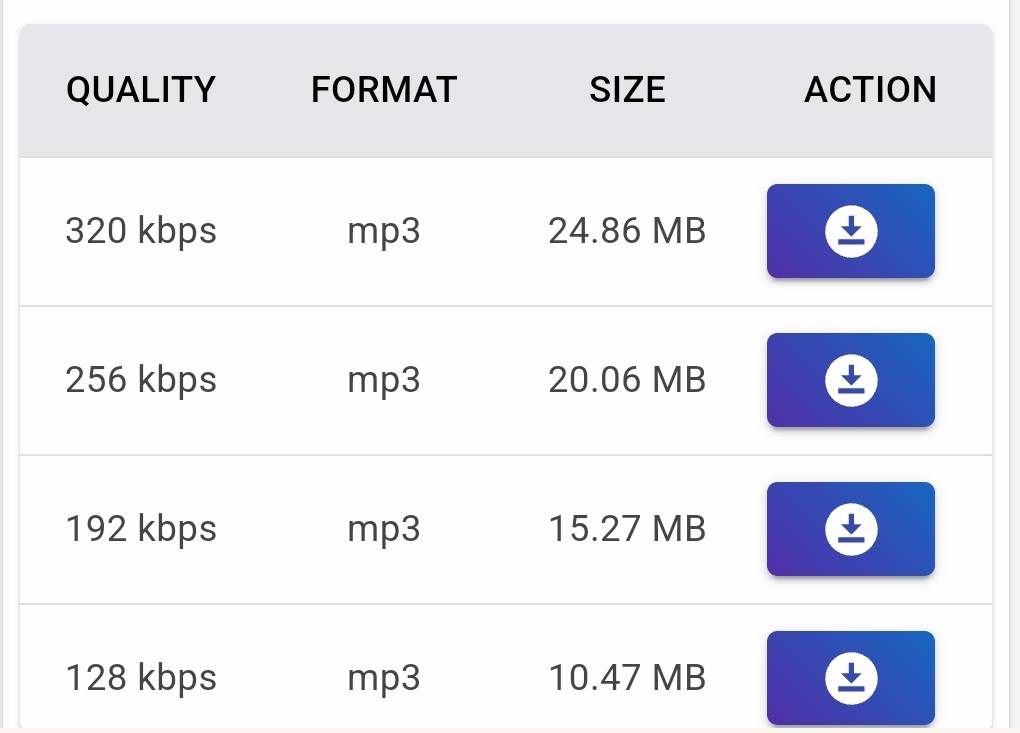The image size is (1020, 733).
Task: Download the 128 kbps mp3 file
Action: (851, 678)
